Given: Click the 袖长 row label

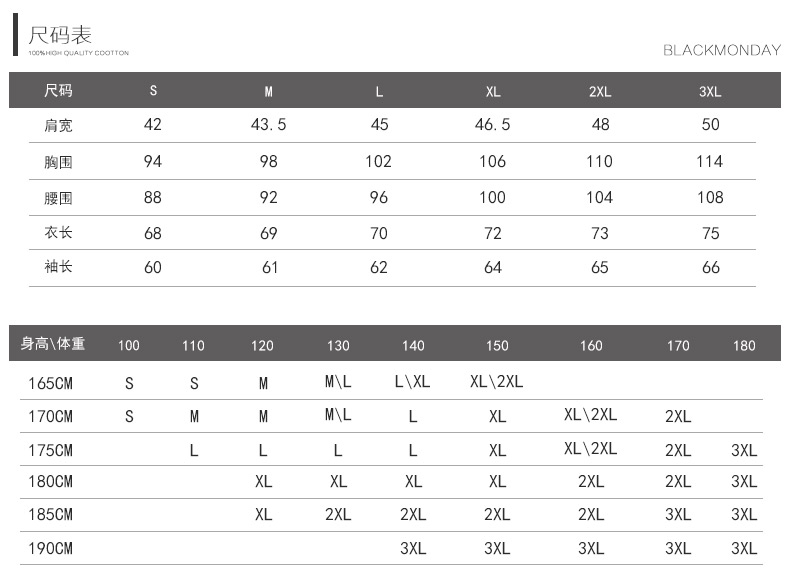Looking at the screenshot, I should tap(58, 267).
